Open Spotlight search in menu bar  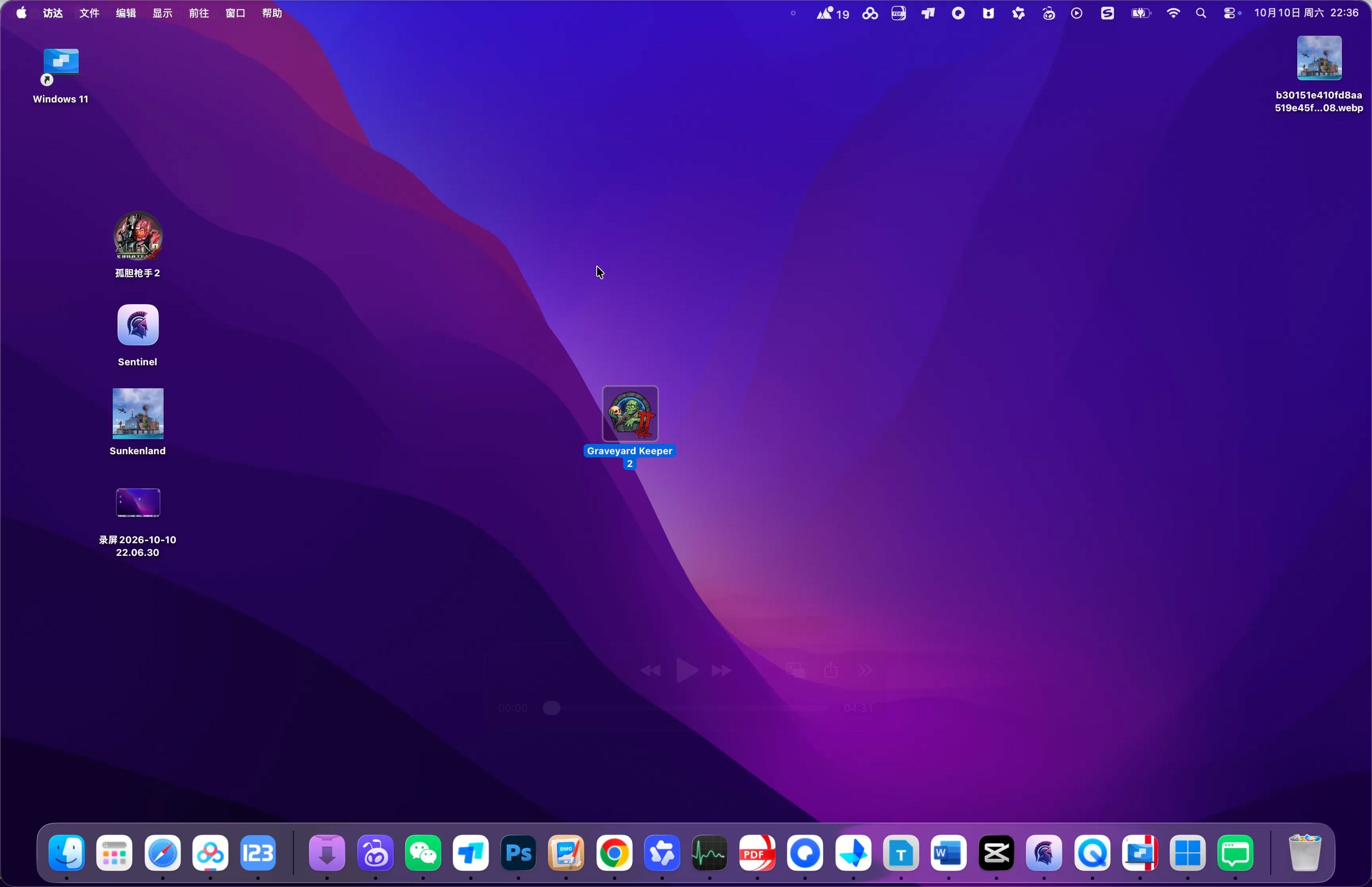[1201, 13]
